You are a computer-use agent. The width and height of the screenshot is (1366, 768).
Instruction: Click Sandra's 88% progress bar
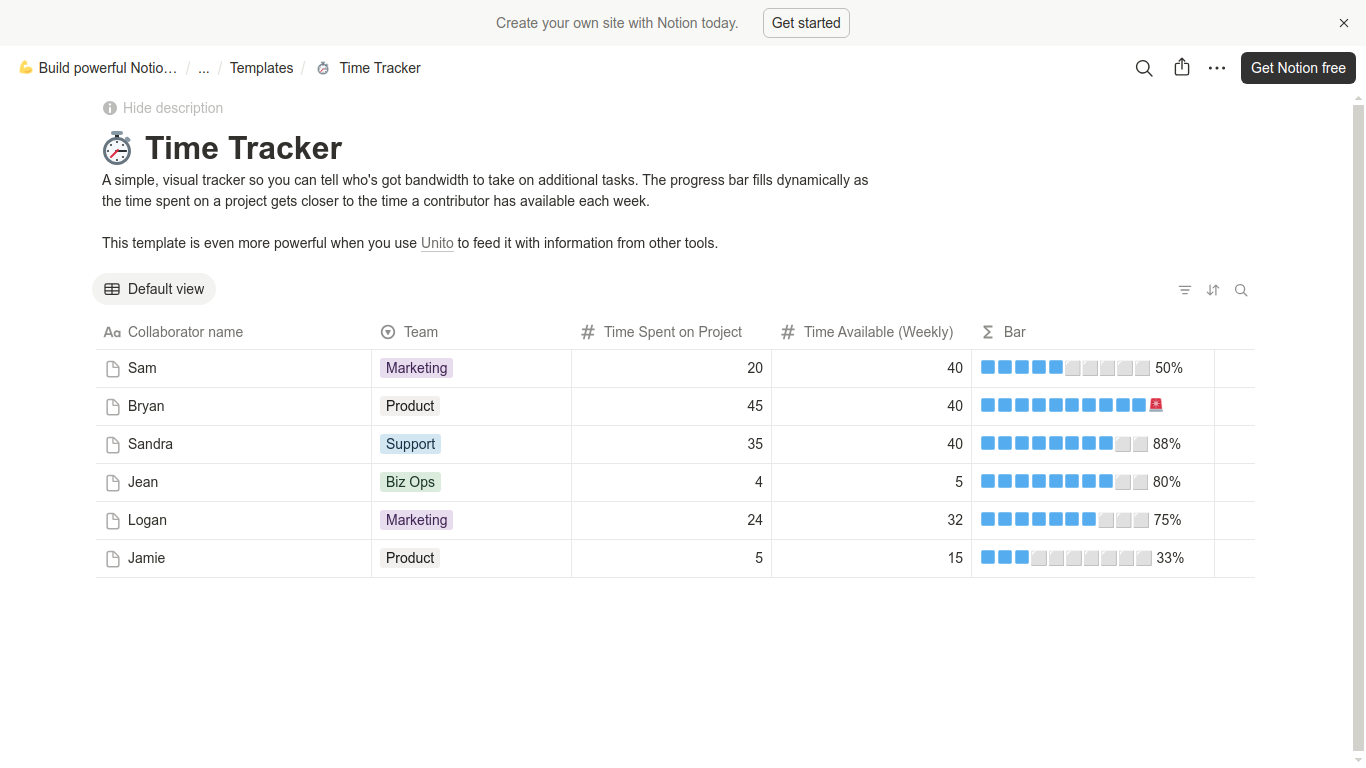1081,444
